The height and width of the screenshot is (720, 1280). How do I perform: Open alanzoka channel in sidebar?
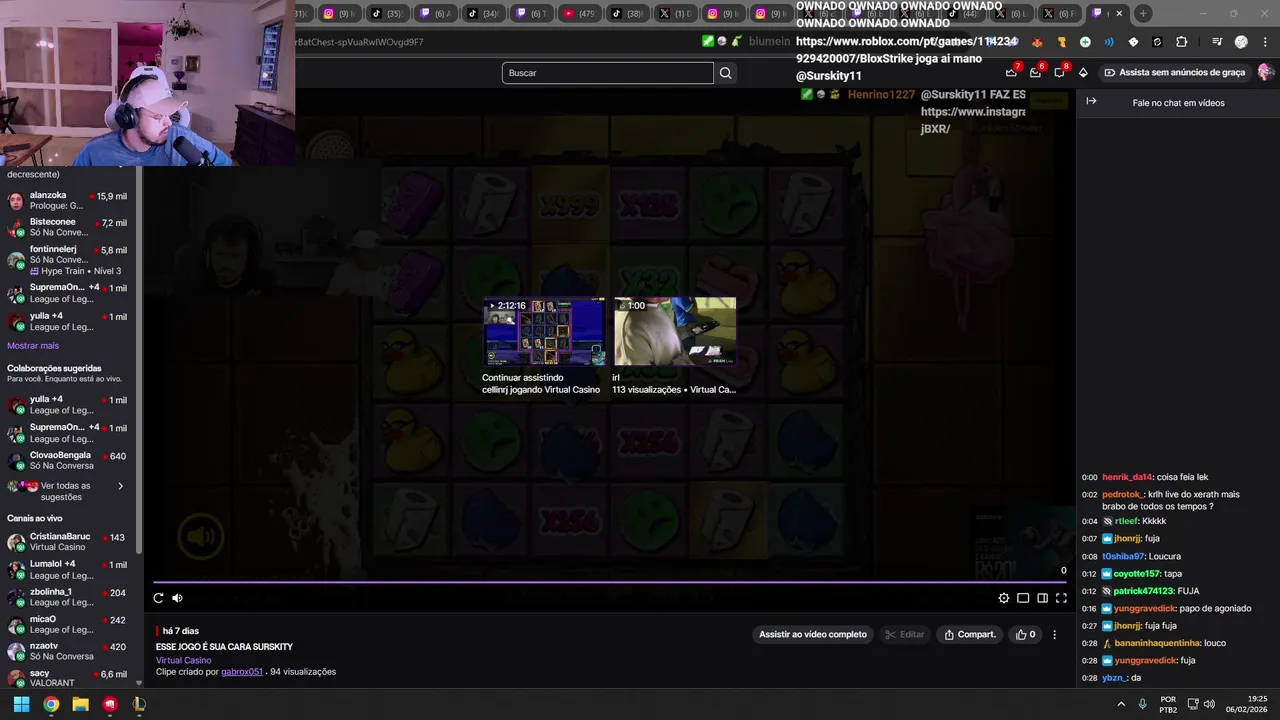(68, 201)
